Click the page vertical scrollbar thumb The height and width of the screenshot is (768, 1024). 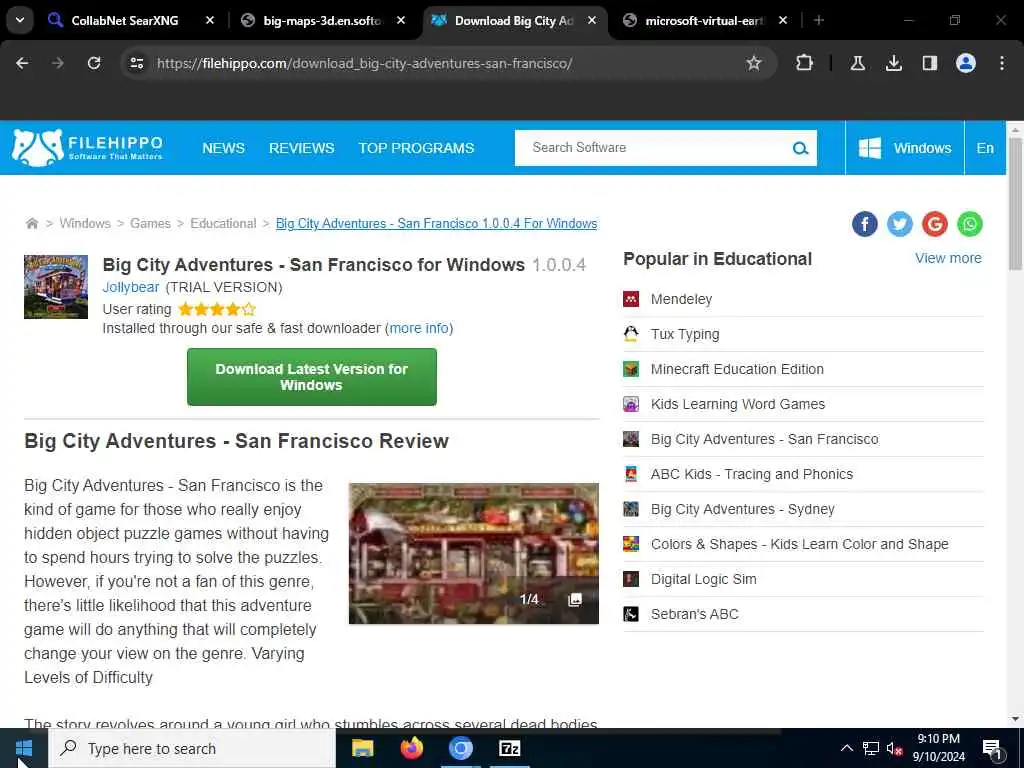point(1015,202)
